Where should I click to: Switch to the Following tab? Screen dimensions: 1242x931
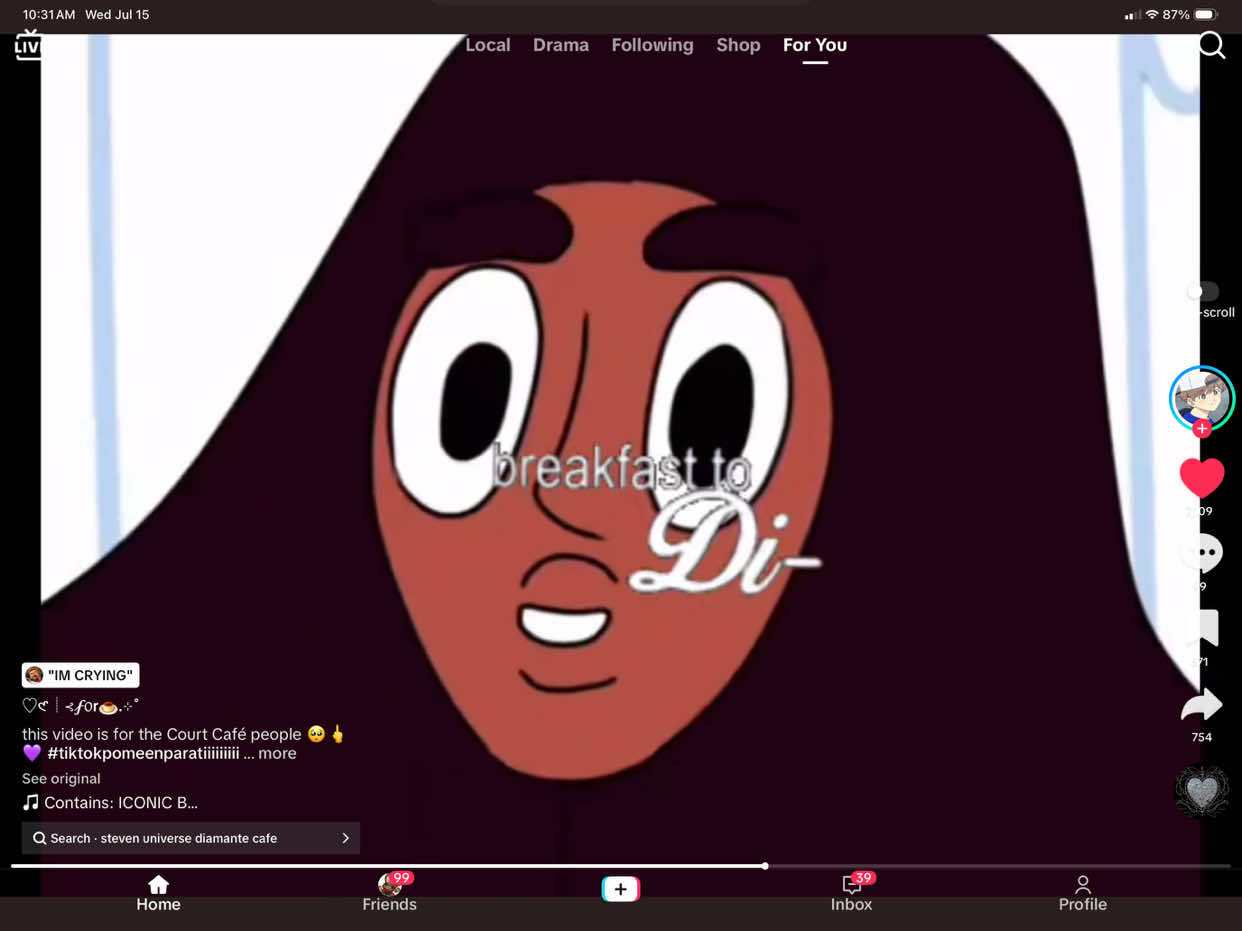652,45
